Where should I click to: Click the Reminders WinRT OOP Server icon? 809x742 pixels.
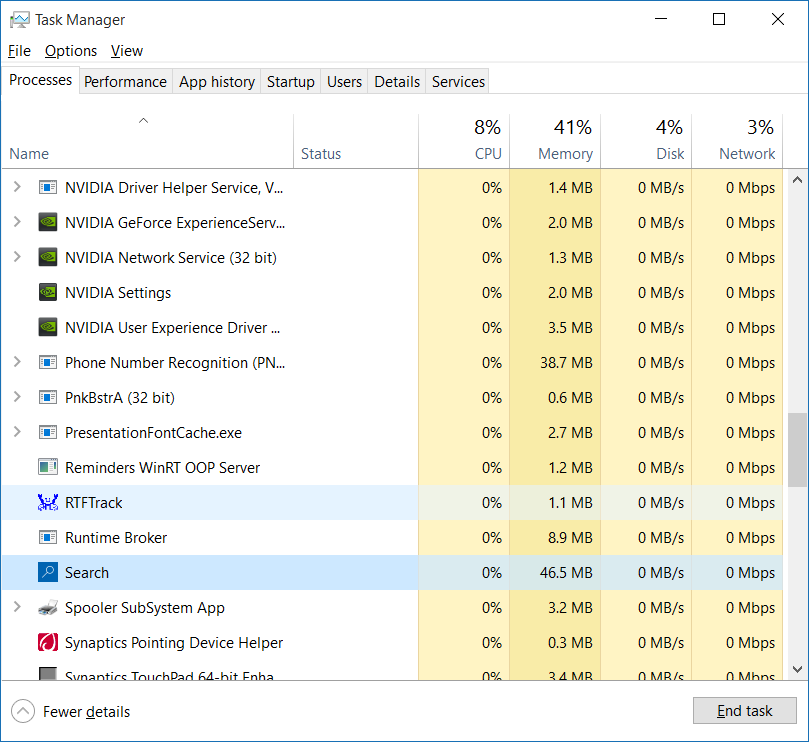pyautogui.click(x=48, y=467)
